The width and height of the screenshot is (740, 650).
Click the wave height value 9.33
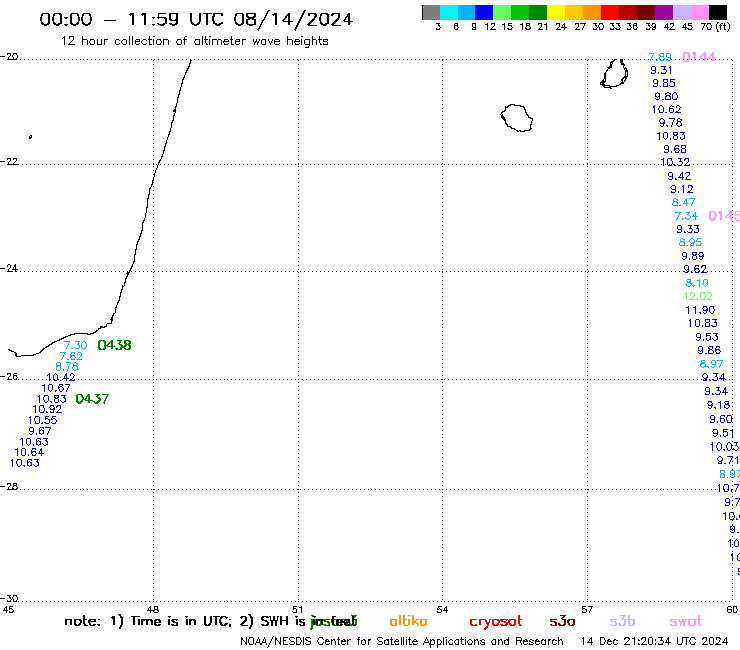point(688,229)
